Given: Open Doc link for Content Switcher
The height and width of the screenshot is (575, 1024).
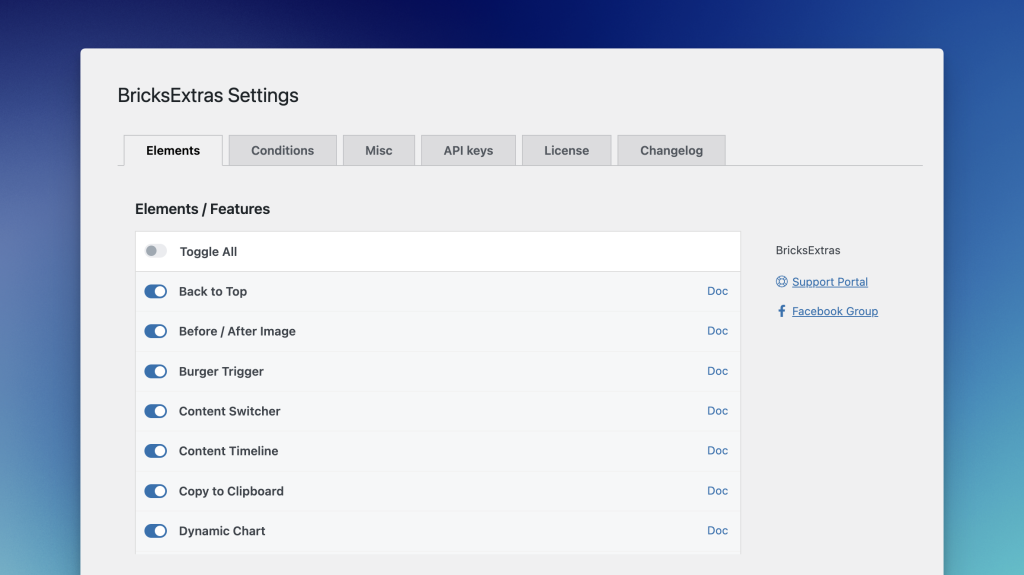Looking at the screenshot, I should tap(717, 410).
